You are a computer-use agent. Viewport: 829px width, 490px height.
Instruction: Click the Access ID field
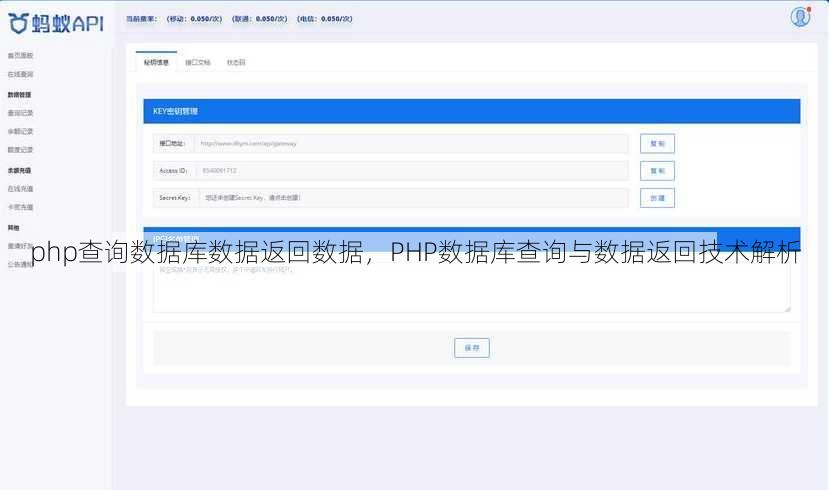[412, 171]
